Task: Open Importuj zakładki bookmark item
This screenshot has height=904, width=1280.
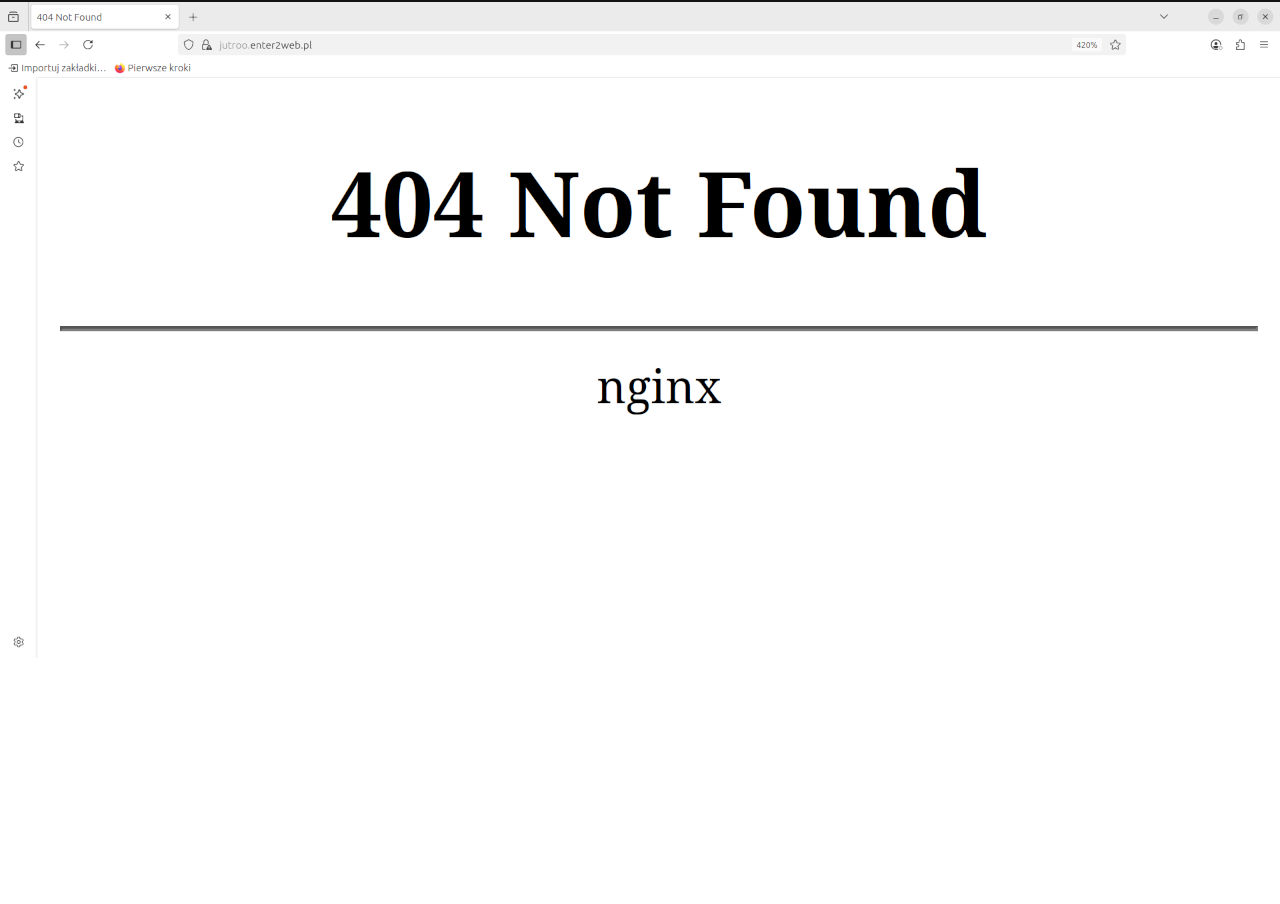Action: [x=57, y=68]
